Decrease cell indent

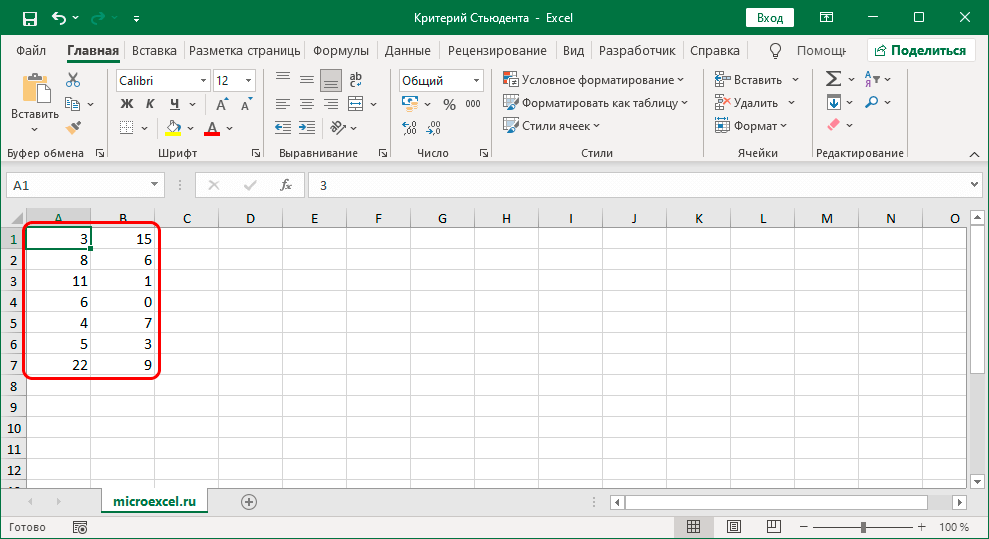pyautogui.click(x=283, y=127)
